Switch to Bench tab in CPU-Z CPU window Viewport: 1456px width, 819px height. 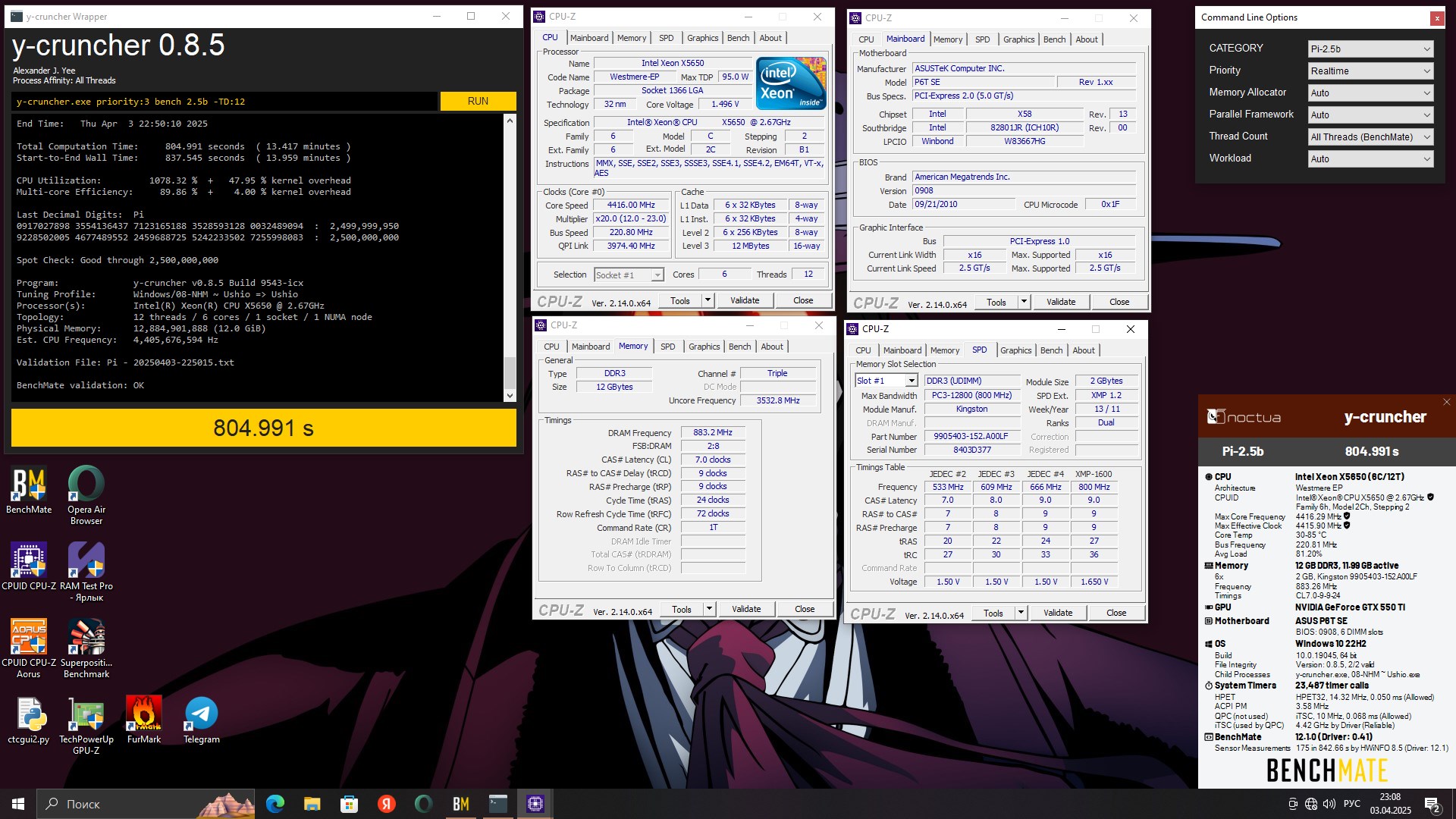coord(738,38)
